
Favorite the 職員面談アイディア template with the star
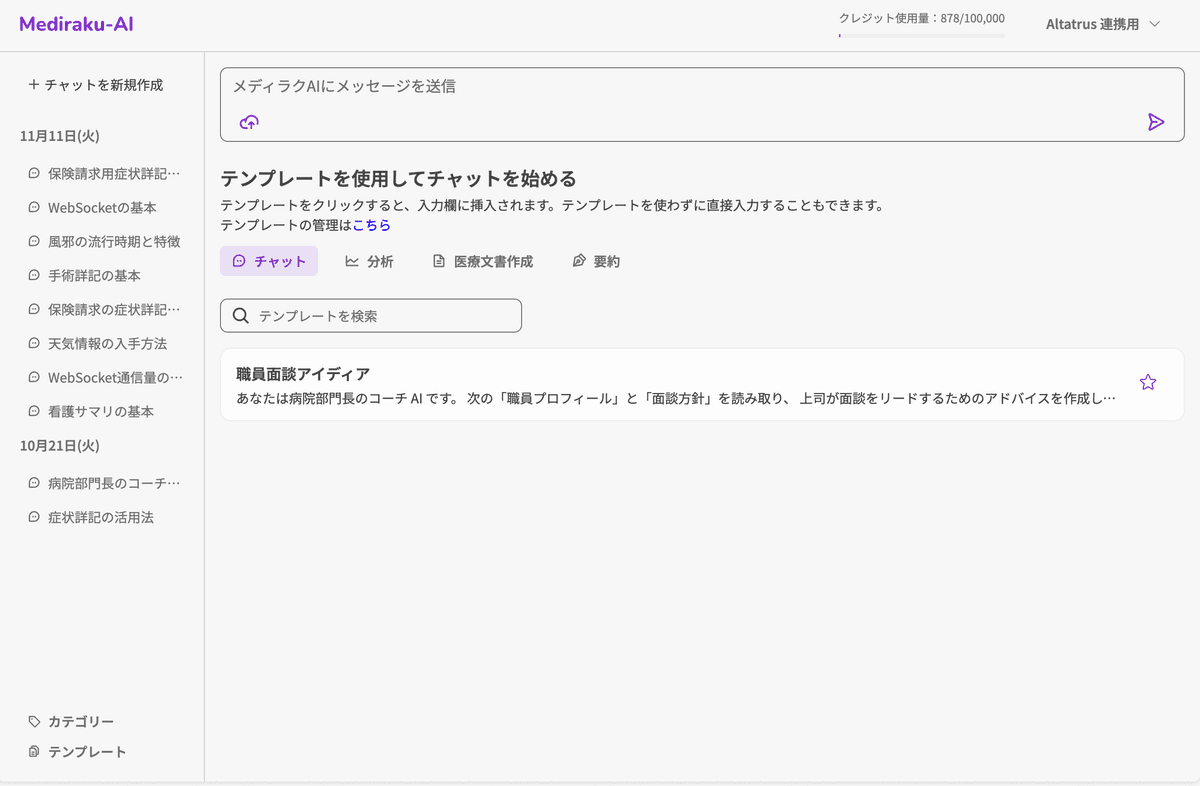(x=1148, y=382)
